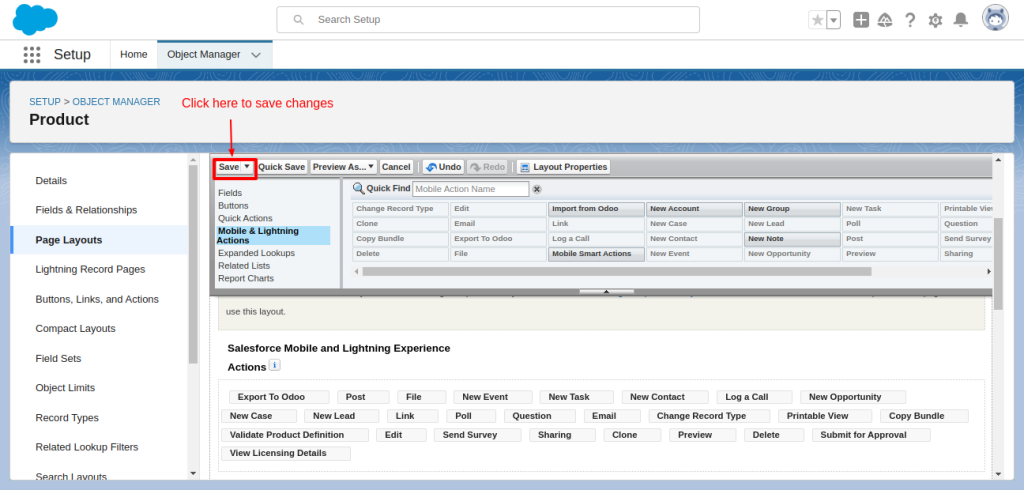
Task: Open the Setup gear icon
Action: [x=935, y=20]
